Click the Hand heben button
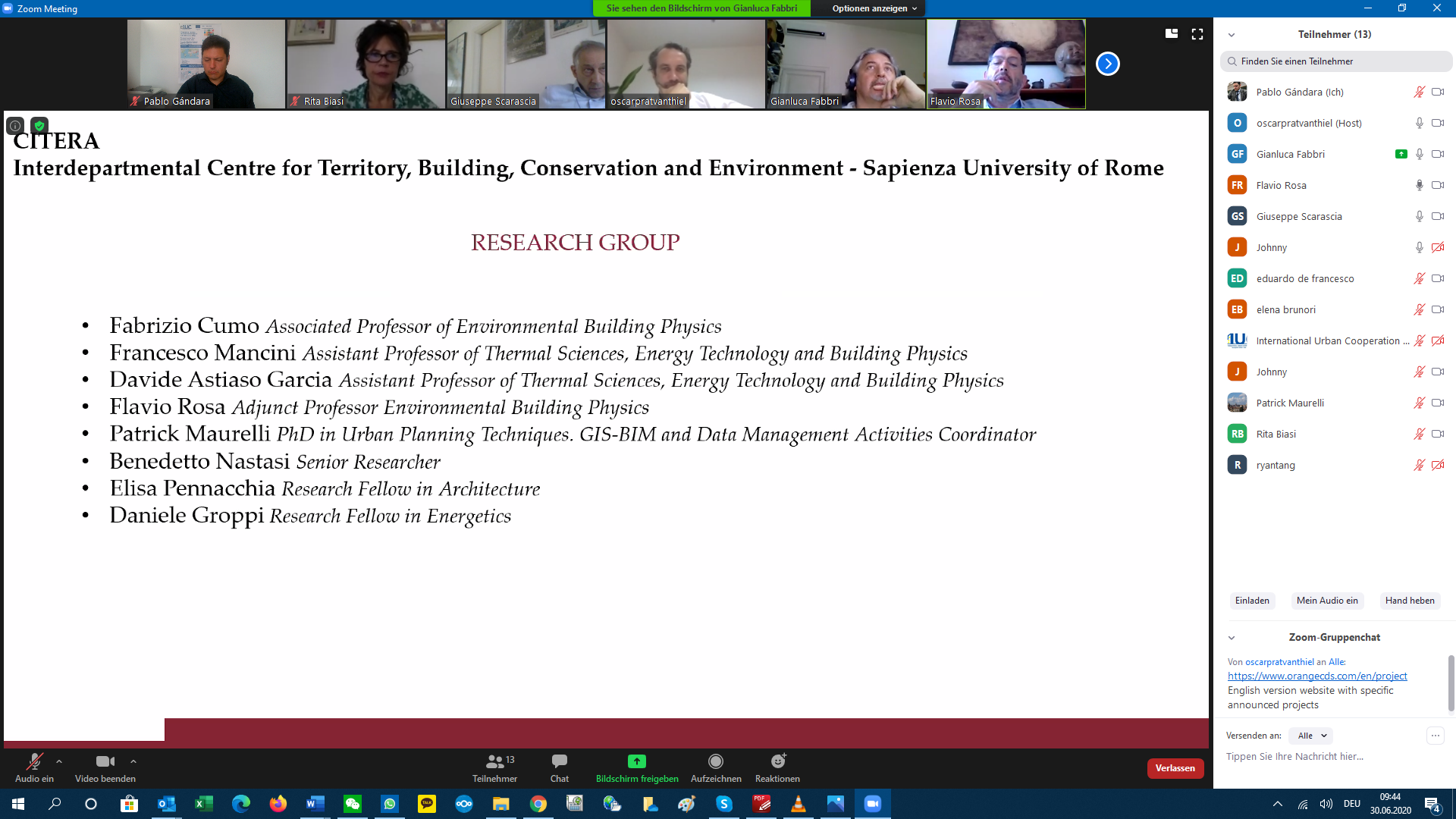The height and width of the screenshot is (819, 1456). coord(1409,601)
